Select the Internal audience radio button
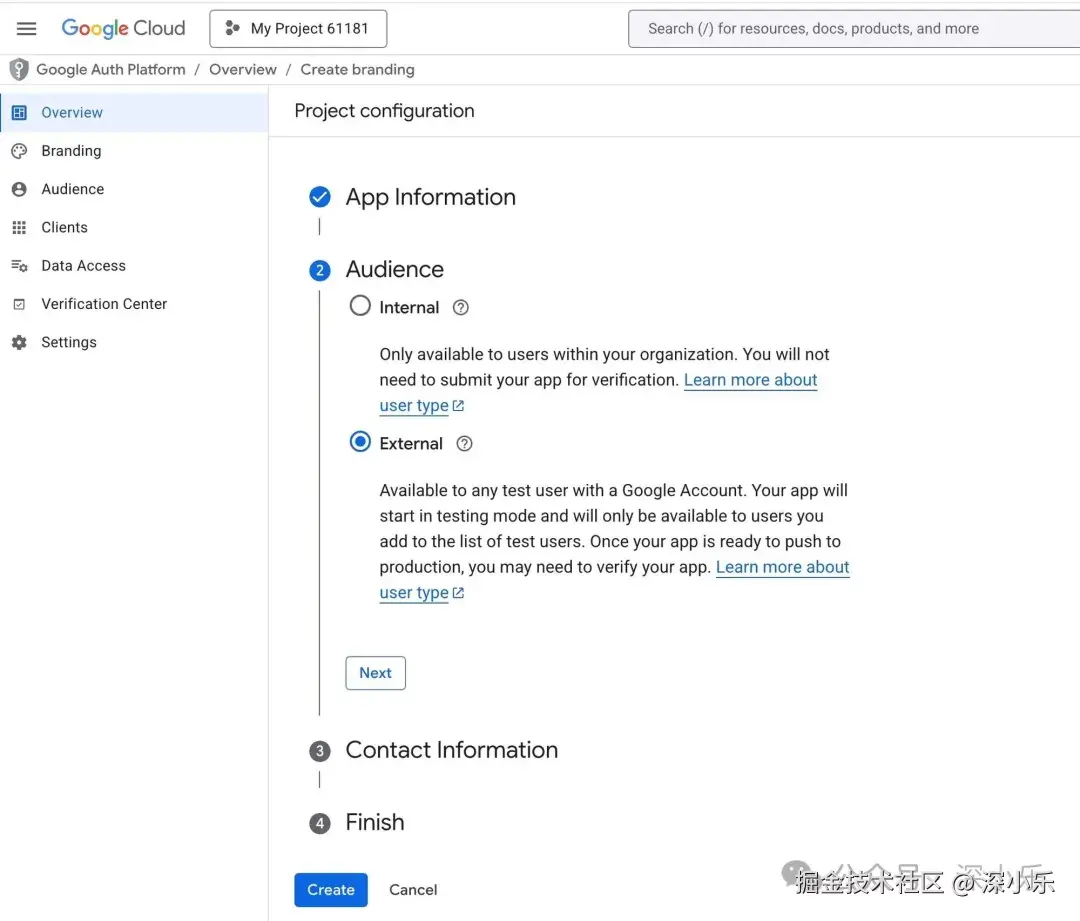Image resolution: width=1080 pixels, height=921 pixels. [x=360, y=306]
